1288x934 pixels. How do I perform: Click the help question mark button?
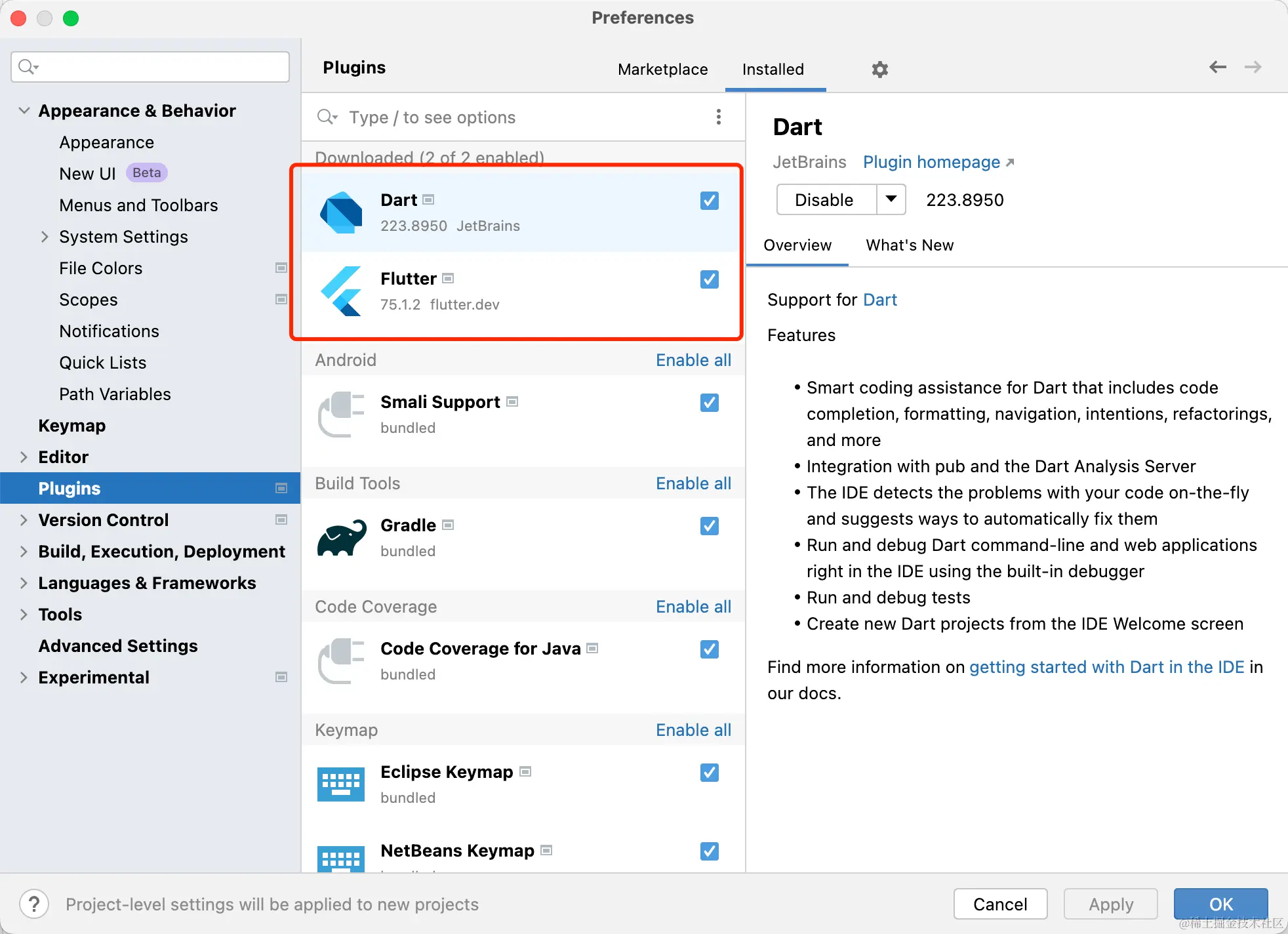(34, 904)
